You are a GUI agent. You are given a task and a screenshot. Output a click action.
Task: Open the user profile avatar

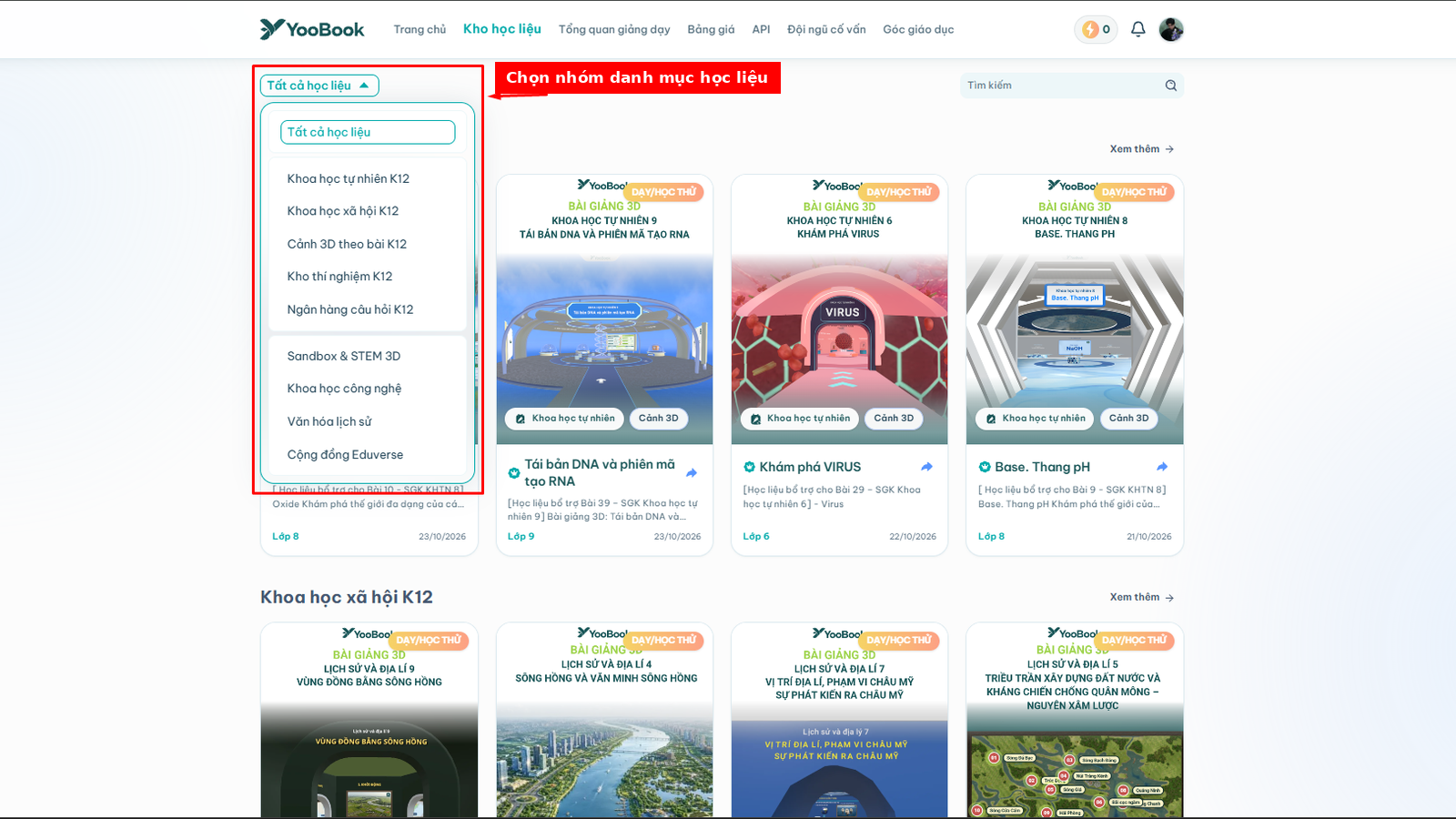click(x=1171, y=29)
